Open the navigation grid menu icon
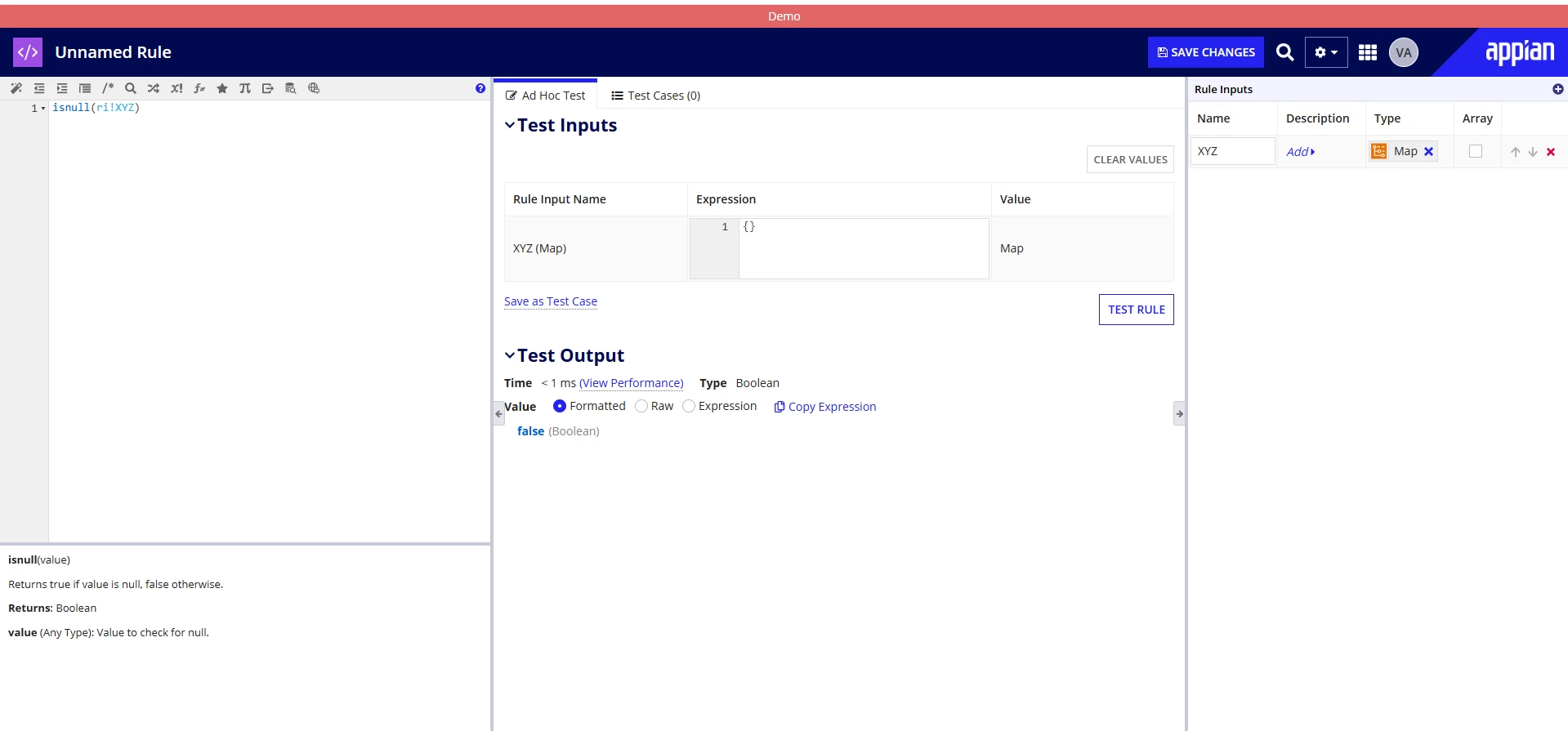 pos(1368,52)
